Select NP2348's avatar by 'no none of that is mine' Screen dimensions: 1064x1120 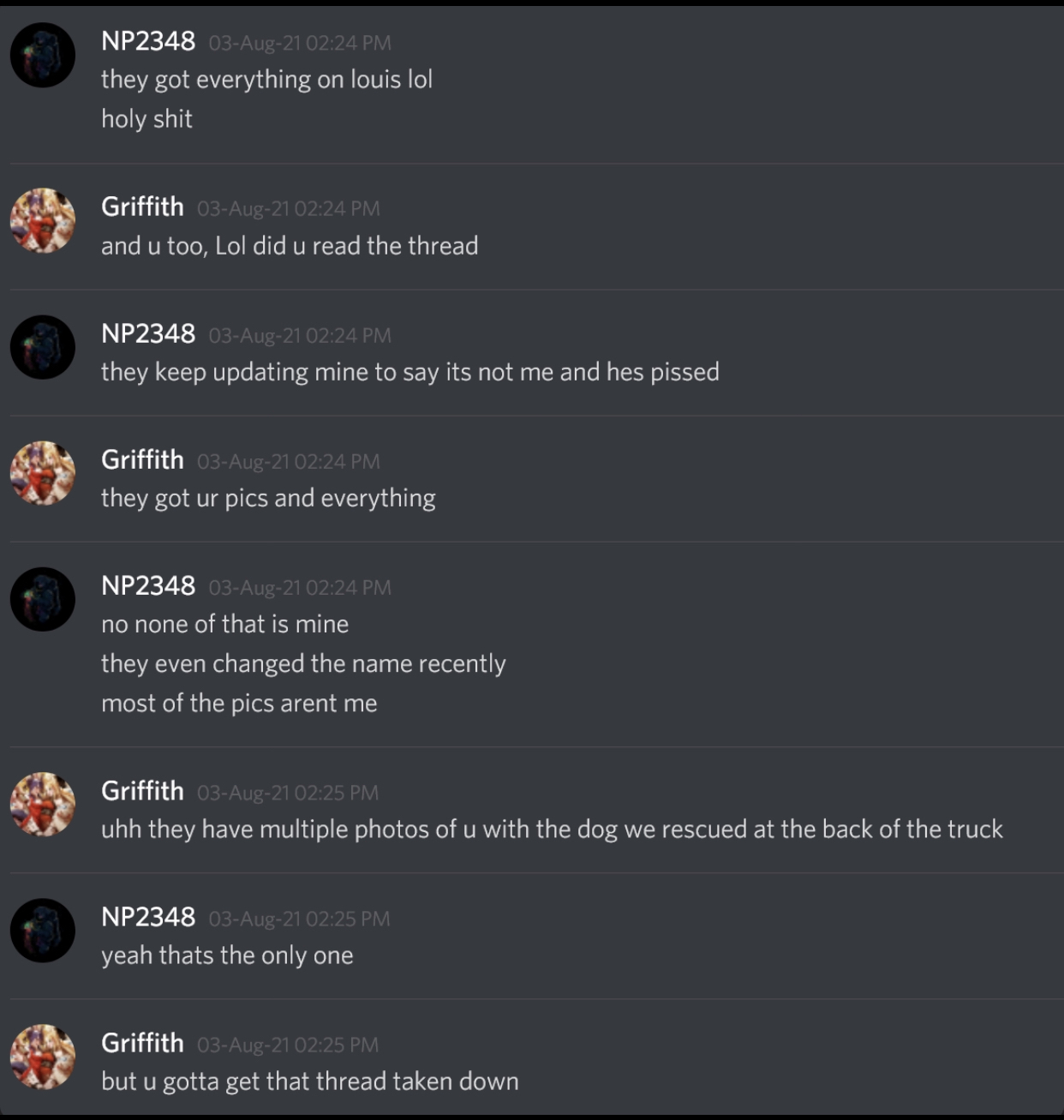[x=43, y=599]
